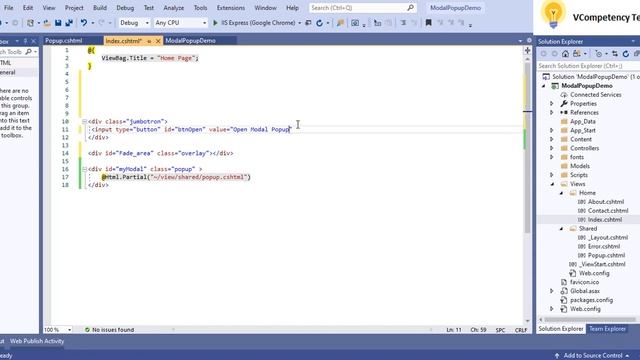Click the Refresh icon in Solution Explorer
This screenshot has height=360, width=640.
click(x=626, y=54)
